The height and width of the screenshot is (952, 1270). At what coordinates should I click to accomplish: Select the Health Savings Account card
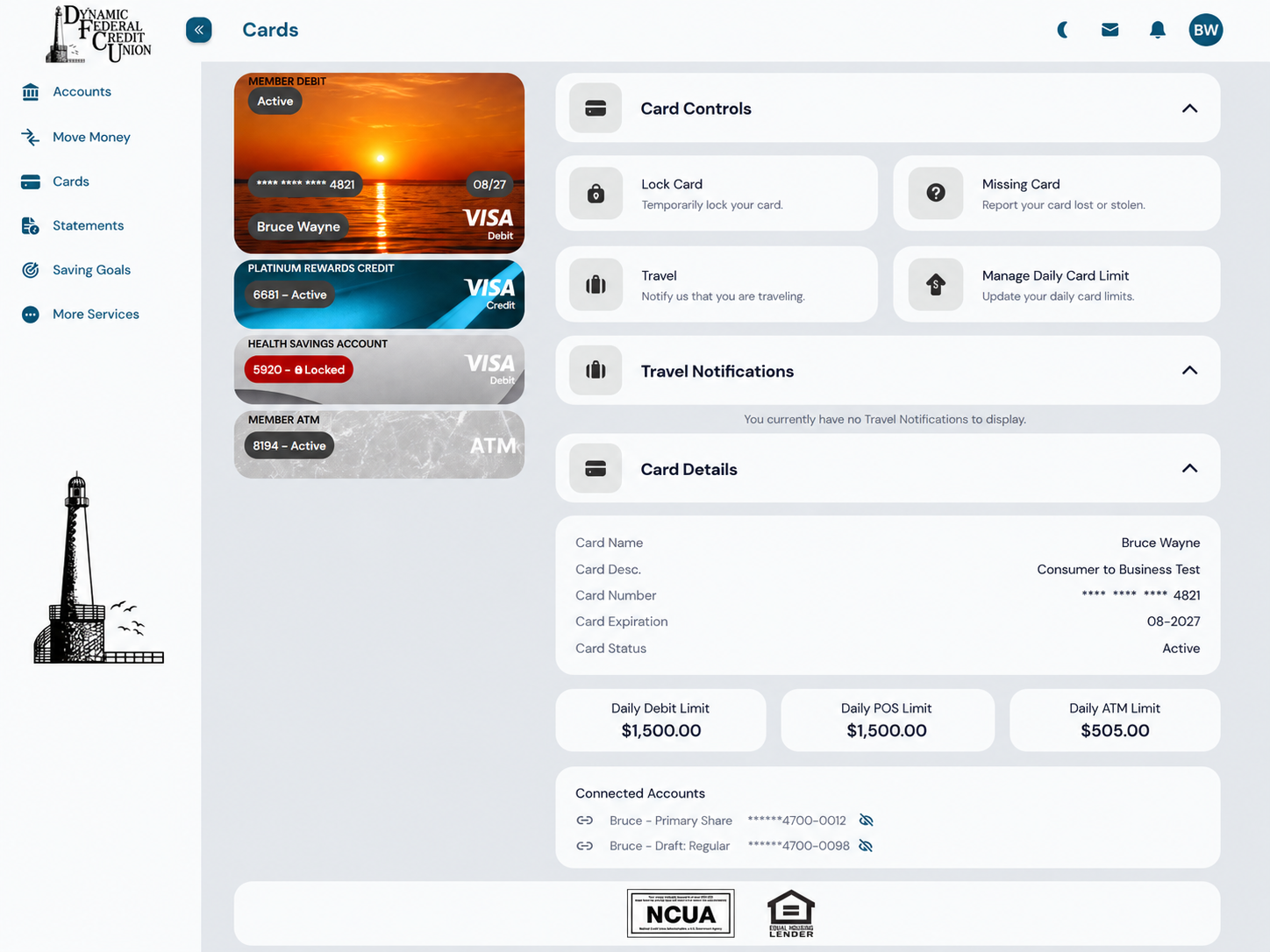(379, 370)
